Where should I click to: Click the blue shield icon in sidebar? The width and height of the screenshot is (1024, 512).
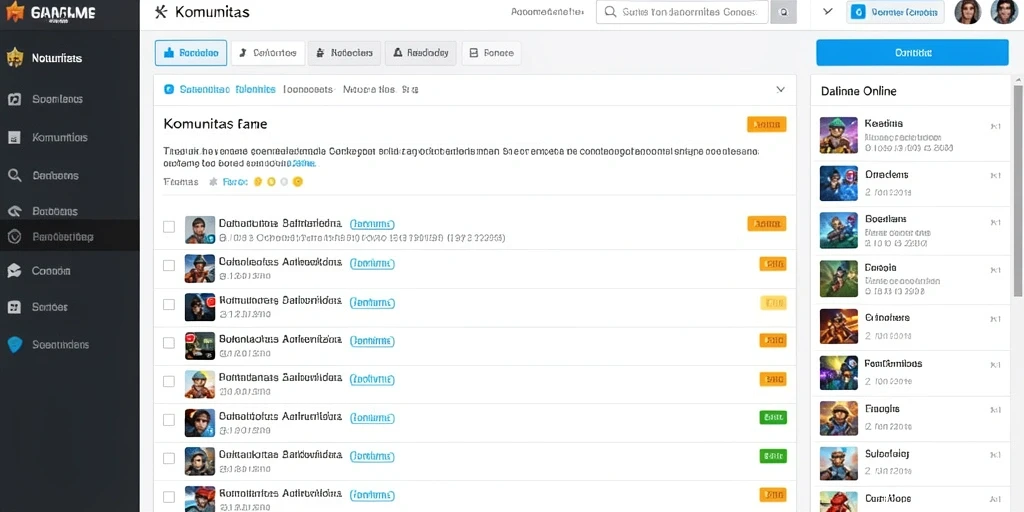pyautogui.click(x=14, y=345)
